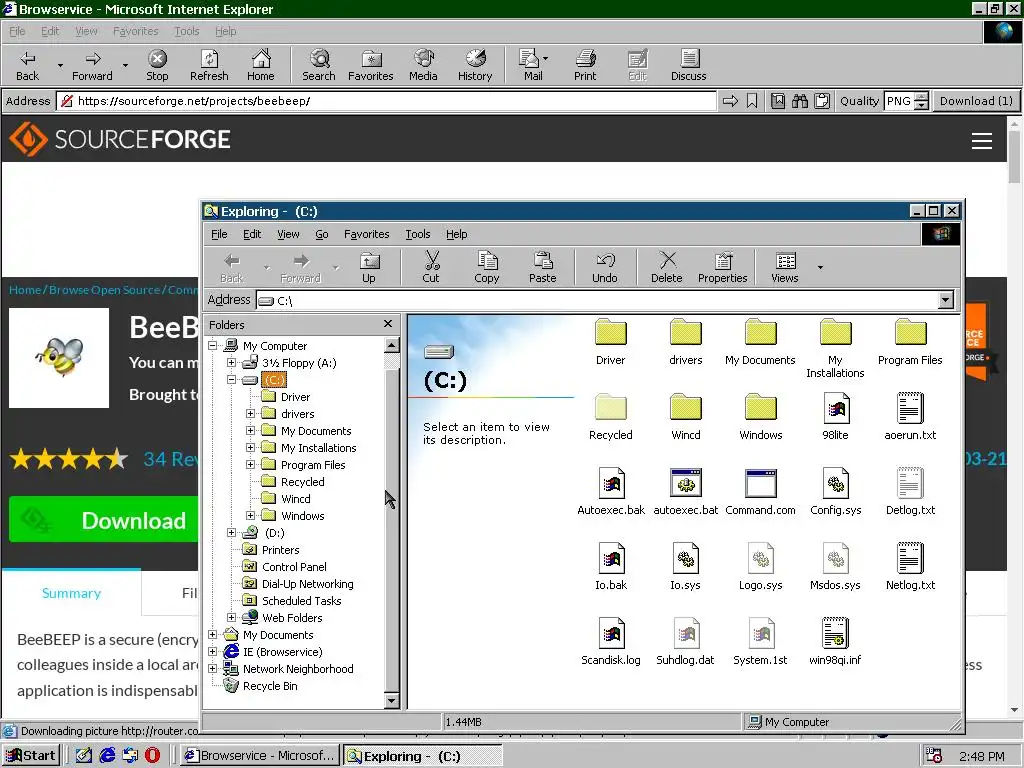Screen dimensions: 1024x768
Task: Select the win98qi.inf file icon
Action: tap(835, 633)
